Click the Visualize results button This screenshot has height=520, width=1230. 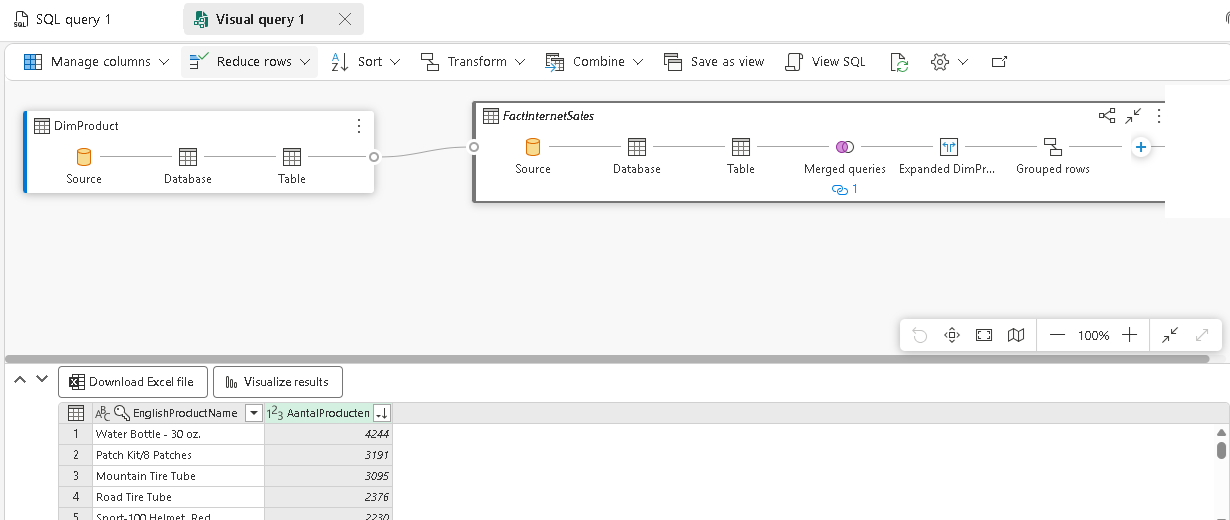(278, 382)
